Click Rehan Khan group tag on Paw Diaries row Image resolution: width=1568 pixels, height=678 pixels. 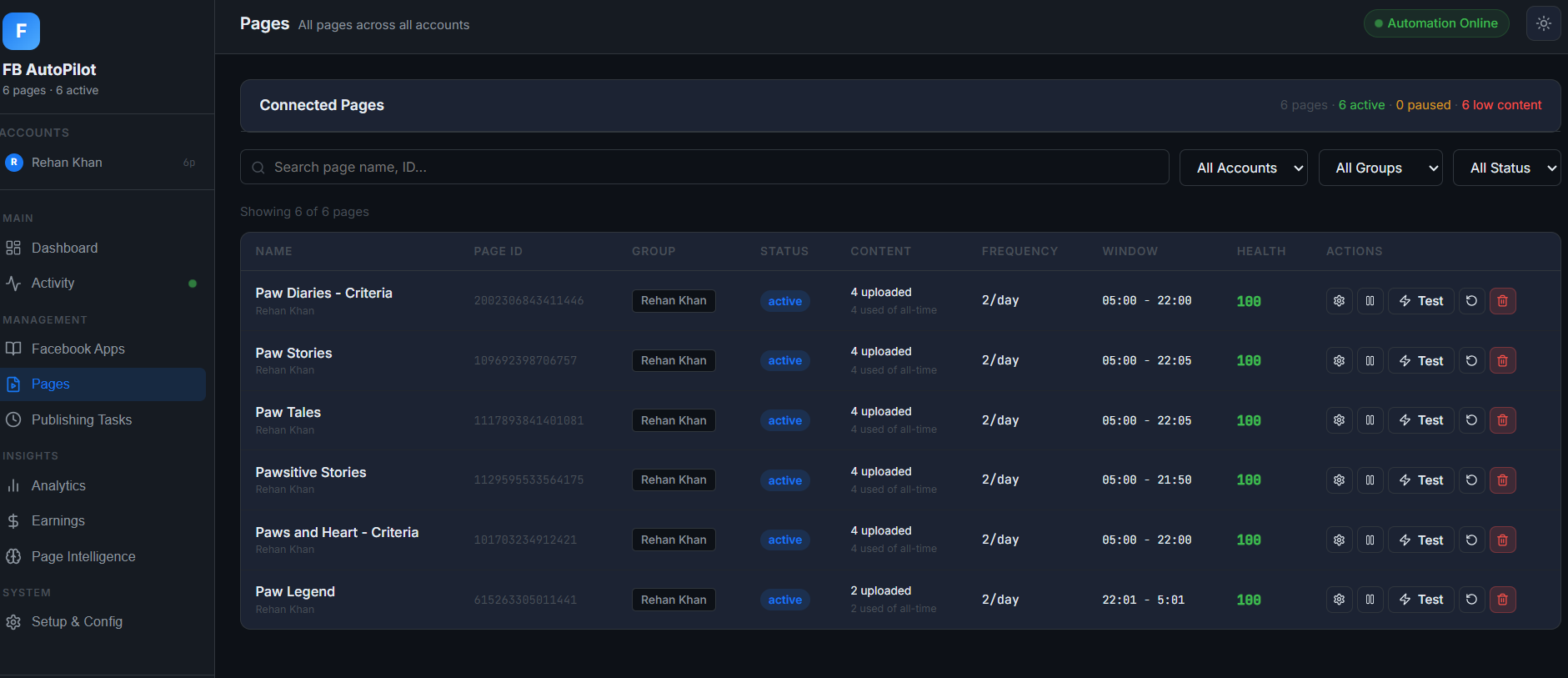[674, 301]
